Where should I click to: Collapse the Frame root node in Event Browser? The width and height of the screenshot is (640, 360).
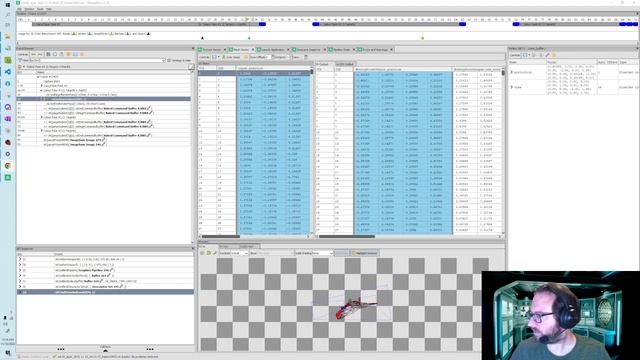click(38, 77)
